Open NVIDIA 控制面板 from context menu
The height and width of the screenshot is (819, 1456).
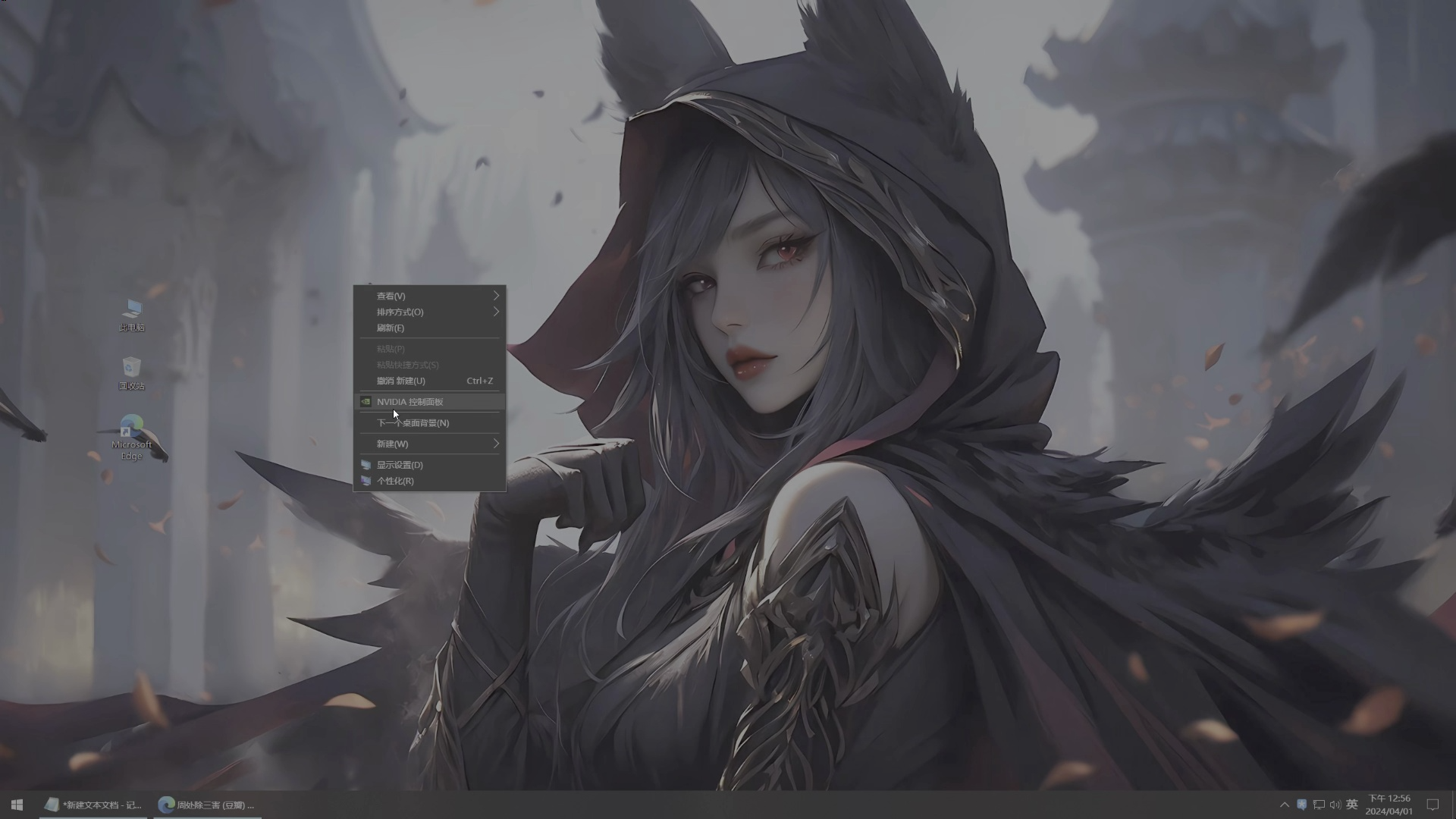(430, 402)
